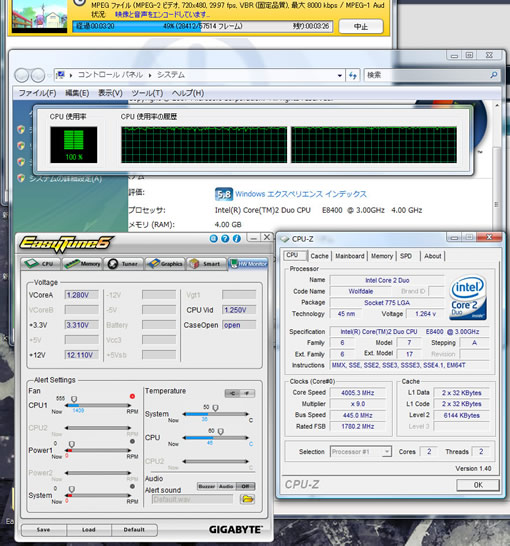Click the Back arrow in Control Panel window
The height and width of the screenshot is (546, 510).
pos(22,75)
